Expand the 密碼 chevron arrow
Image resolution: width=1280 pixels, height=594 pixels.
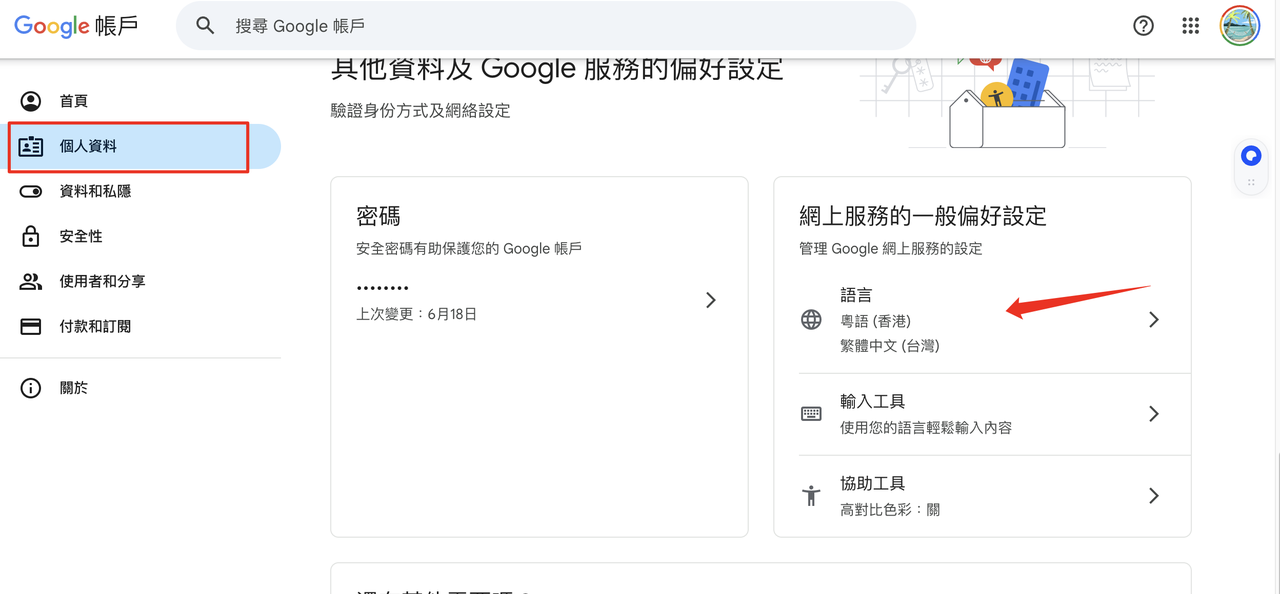pyautogui.click(x=710, y=300)
